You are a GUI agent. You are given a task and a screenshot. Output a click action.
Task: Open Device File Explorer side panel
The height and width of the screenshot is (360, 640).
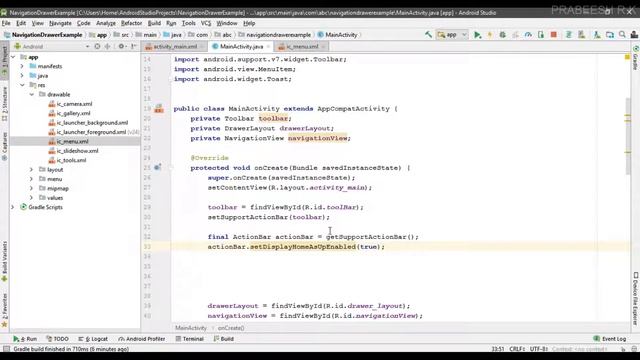(636, 299)
